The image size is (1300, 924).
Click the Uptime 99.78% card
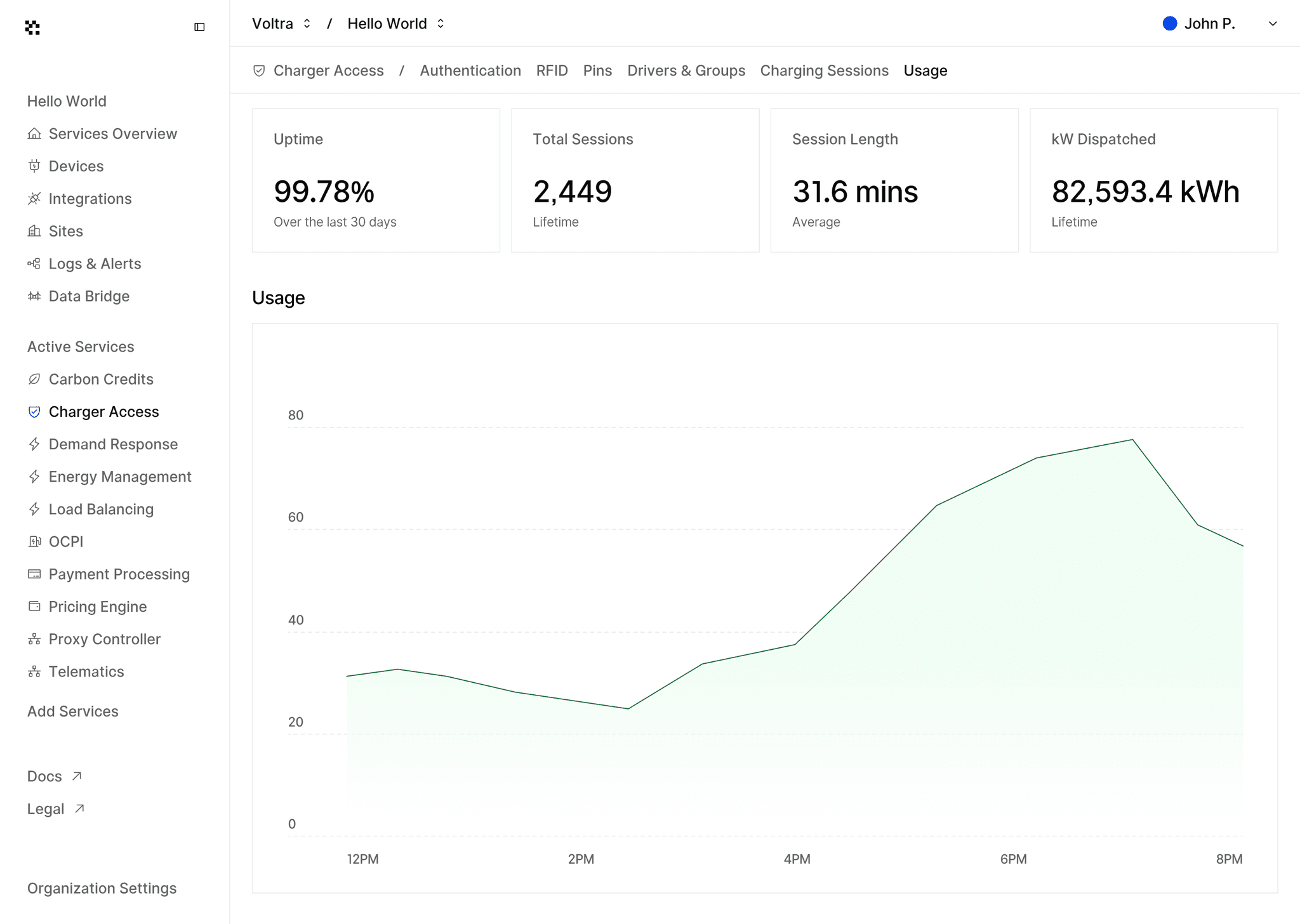click(376, 180)
